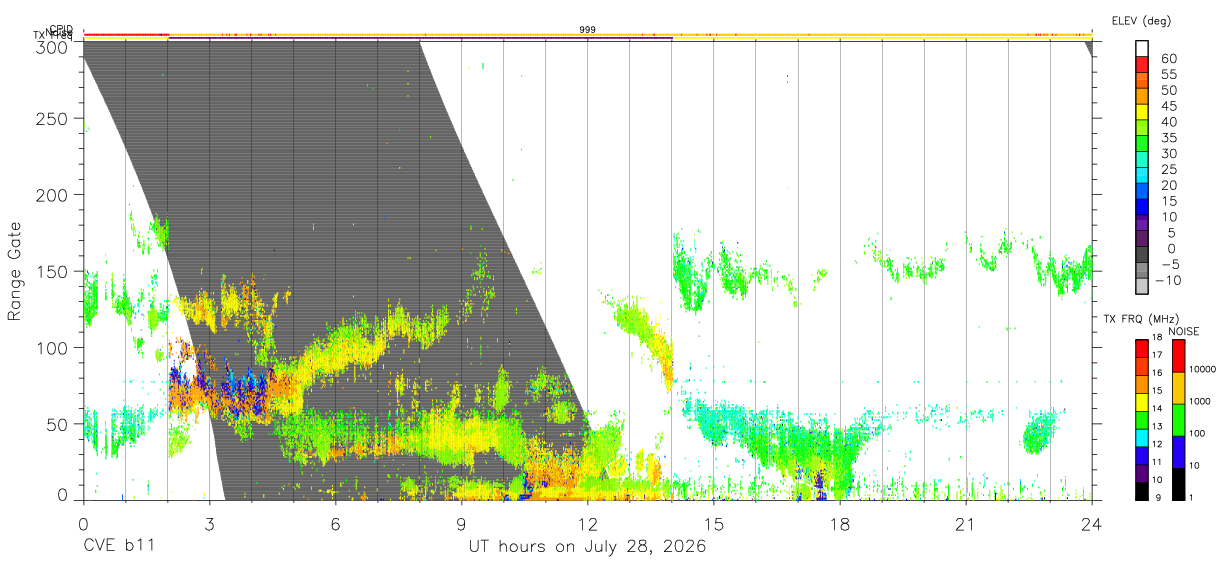Select the orange-yellow segment of NOISE bar

click(1179, 388)
